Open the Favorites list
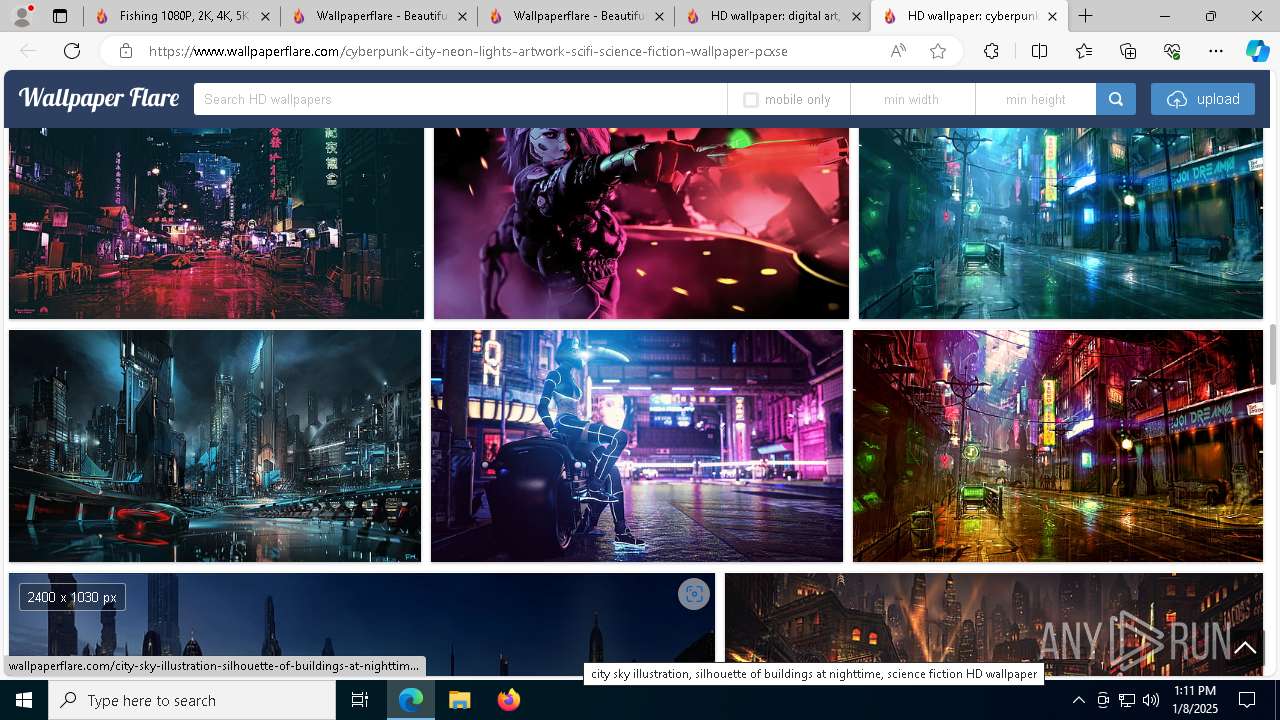Screen dimensions: 1280x720 click(x=1084, y=51)
